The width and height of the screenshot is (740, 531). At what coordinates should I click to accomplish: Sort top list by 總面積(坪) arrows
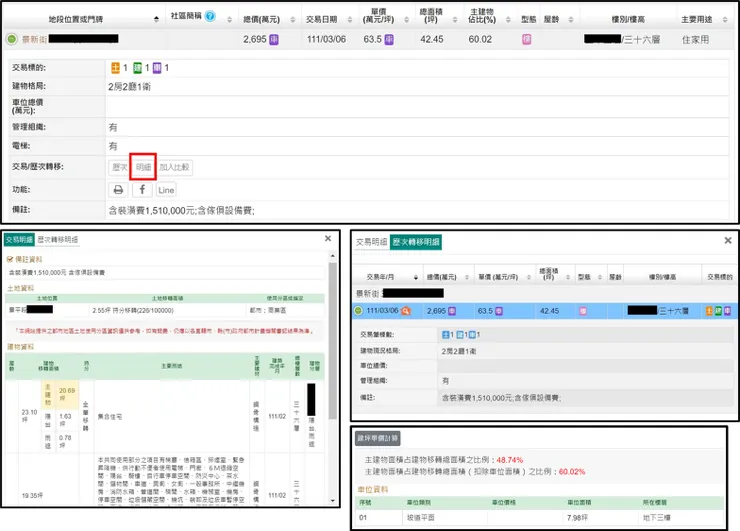pyautogui.click(x=455, y=19)
